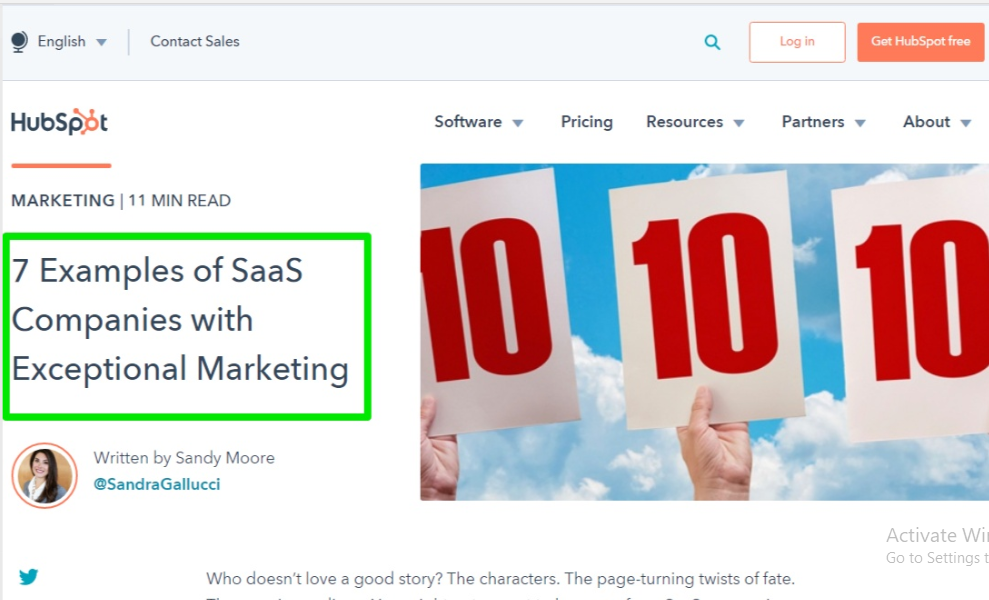This screenshot has height=600, width=989.
Task: Click the Log in button
Action: point(797,42)
